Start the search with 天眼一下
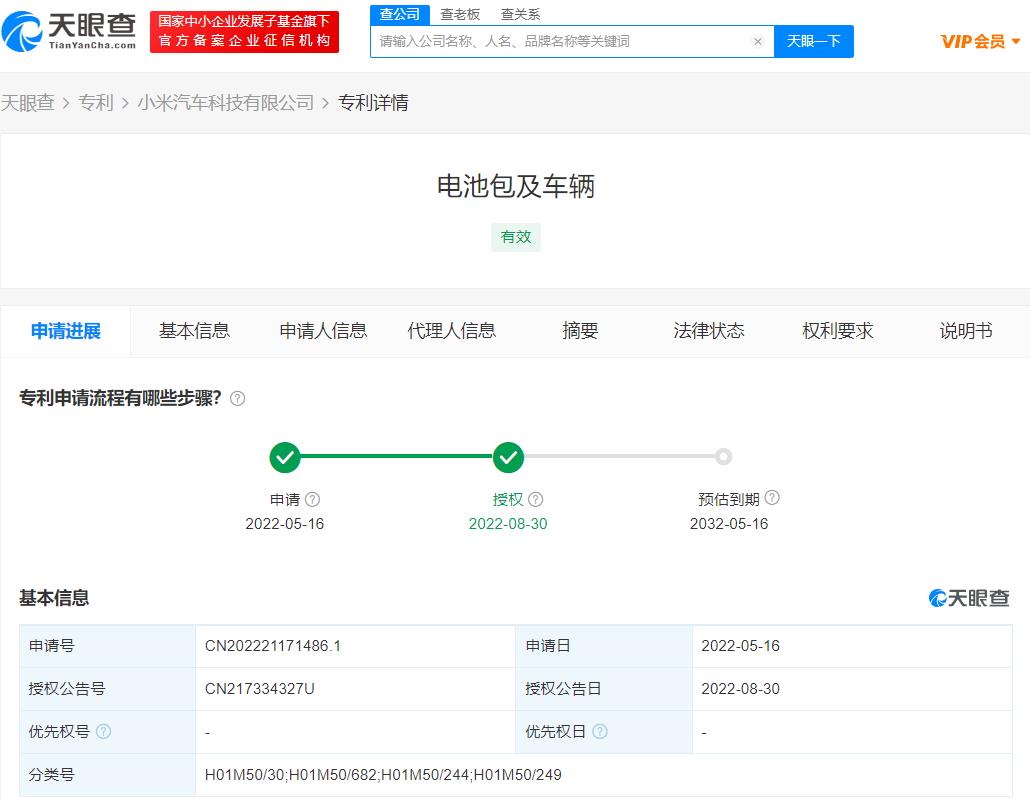This screenshot has width=1030, height=801. [814, 41]
